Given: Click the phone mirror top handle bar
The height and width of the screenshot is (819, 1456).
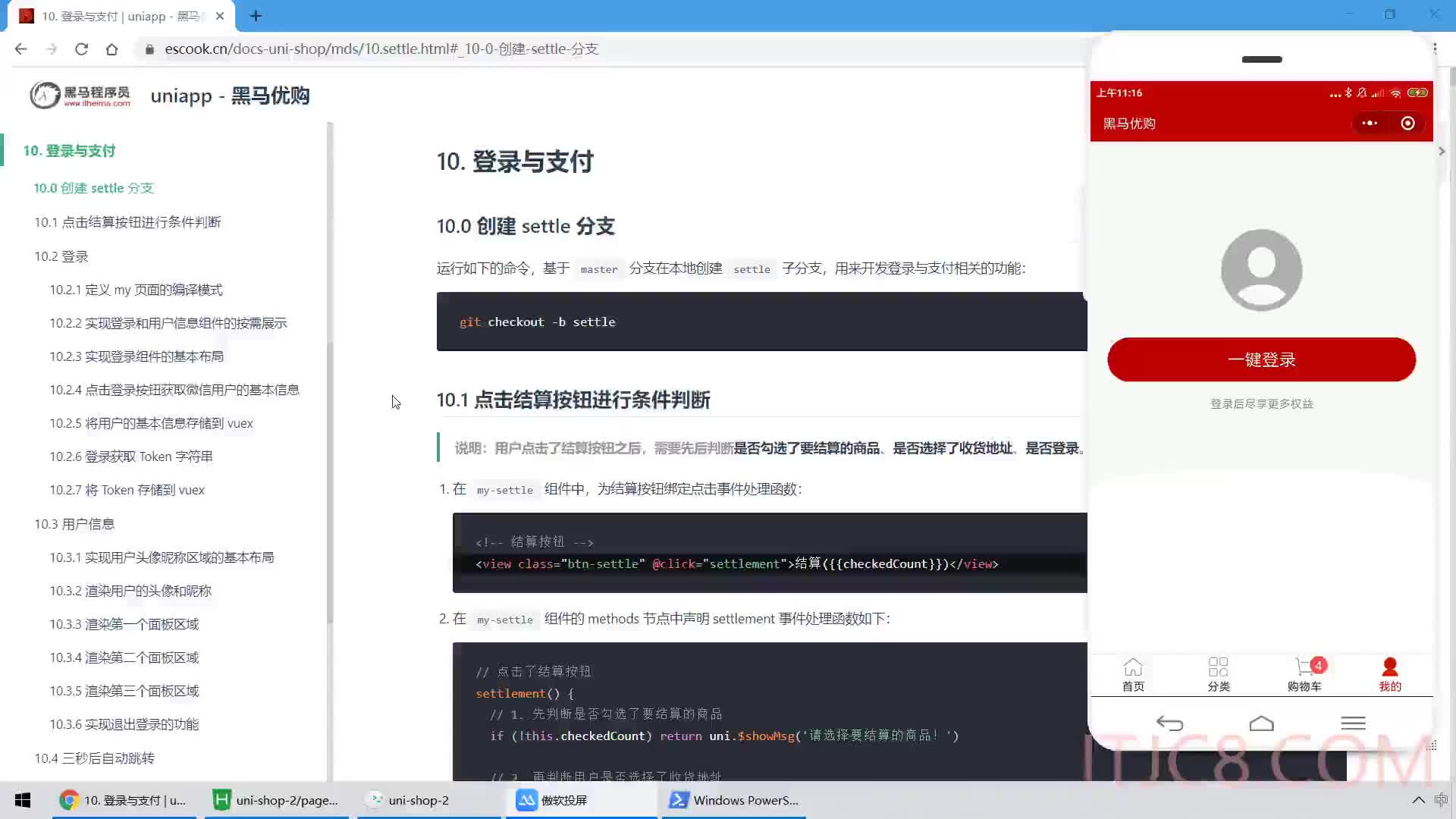Looking at the screenshot, I should (x=1262, y=59).
